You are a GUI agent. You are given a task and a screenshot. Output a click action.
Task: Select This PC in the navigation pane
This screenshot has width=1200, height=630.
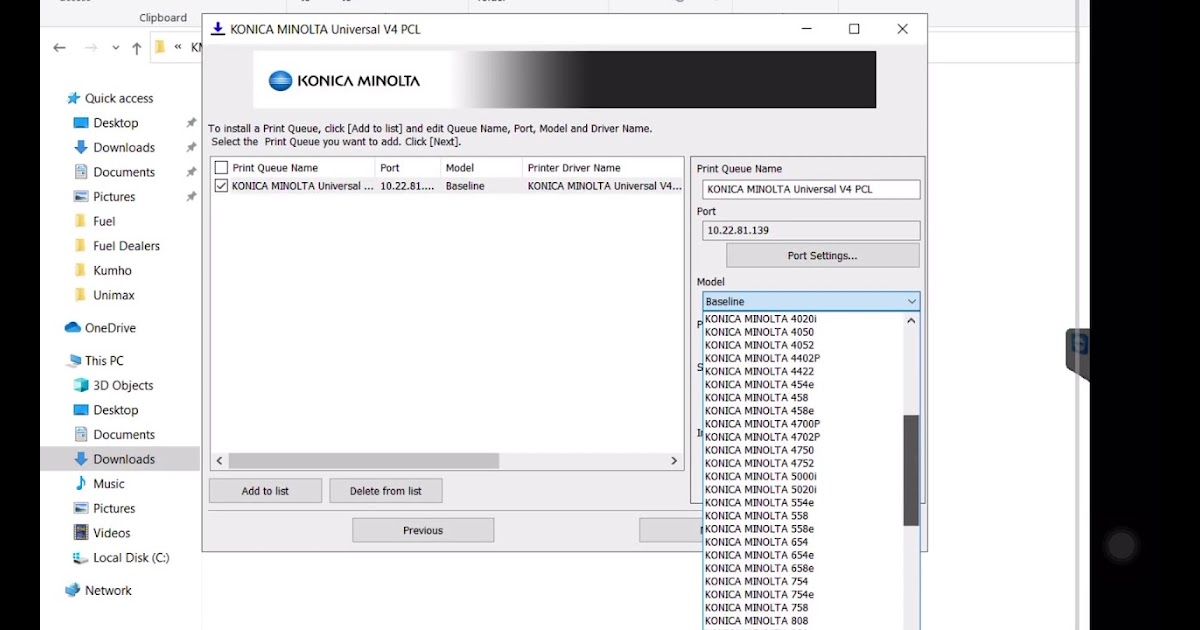[104, 361]
